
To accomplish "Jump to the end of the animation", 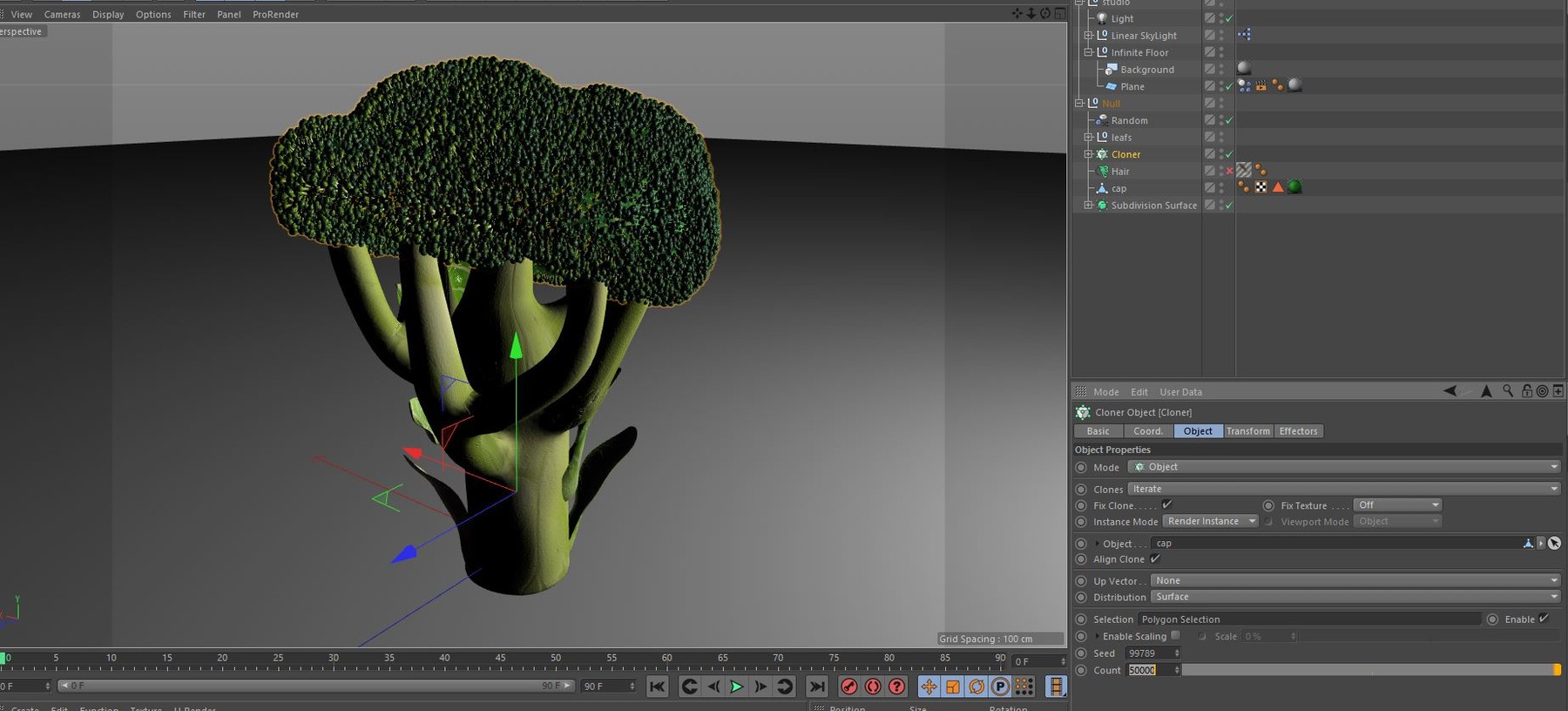I will click(816, 687).
